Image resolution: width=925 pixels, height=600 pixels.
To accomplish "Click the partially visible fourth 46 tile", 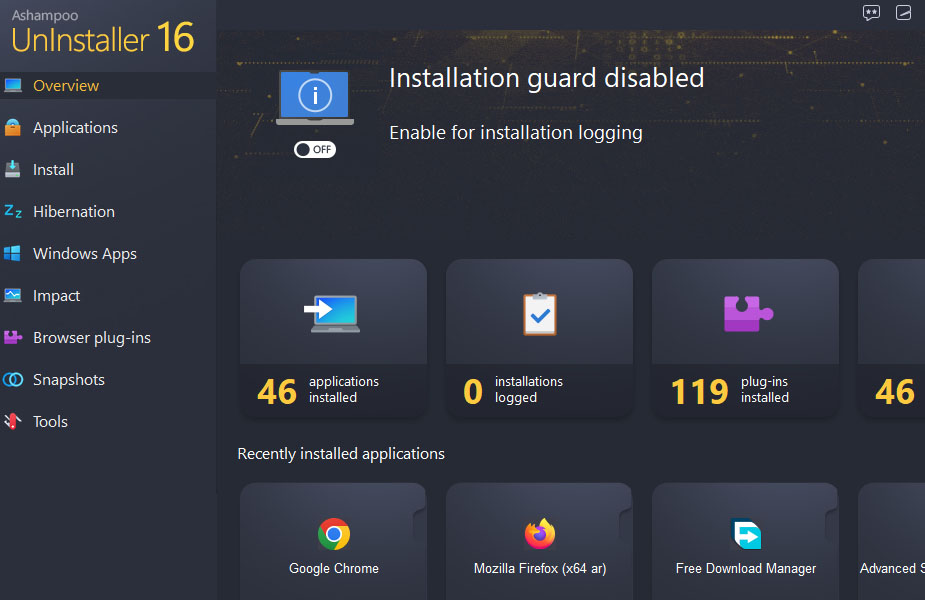I will click(x=891, y=339).
